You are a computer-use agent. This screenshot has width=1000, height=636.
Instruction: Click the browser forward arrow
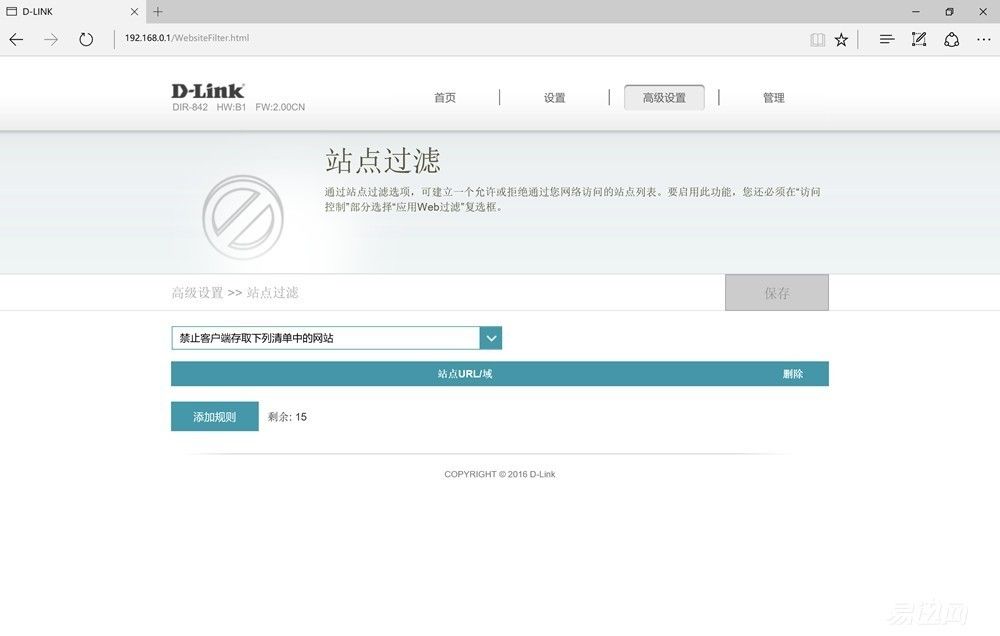(x=51, y=40)
